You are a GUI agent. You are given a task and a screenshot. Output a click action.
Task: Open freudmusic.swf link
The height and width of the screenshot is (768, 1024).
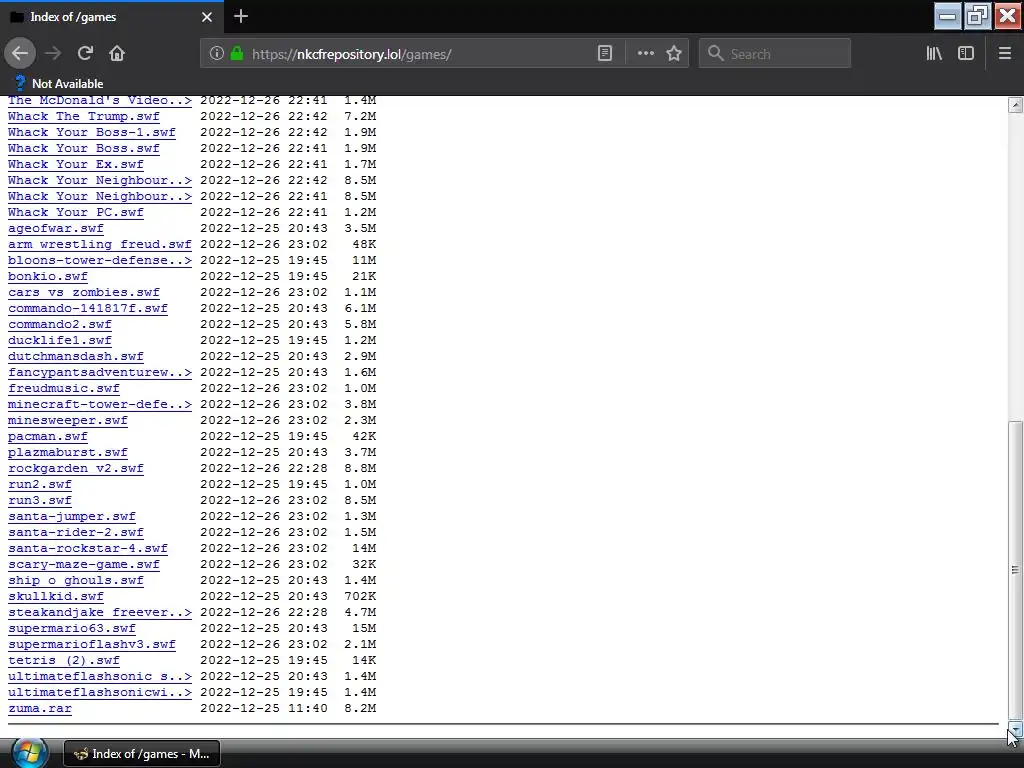[63, 389]
